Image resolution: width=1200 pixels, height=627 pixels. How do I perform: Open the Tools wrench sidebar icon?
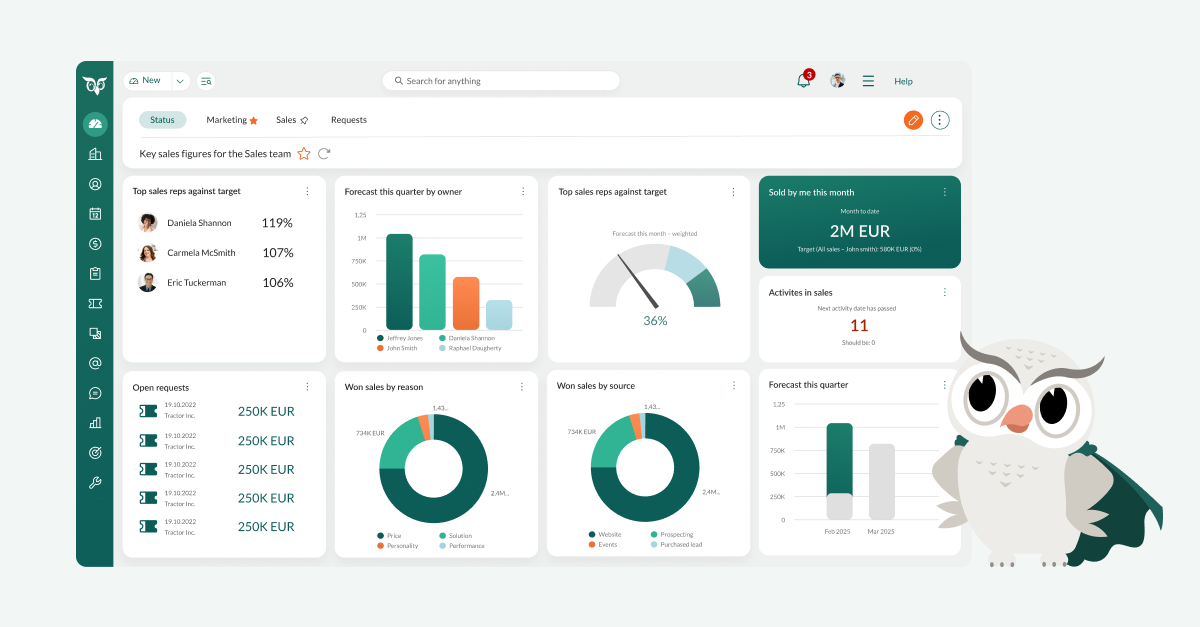[x=95, y=482]
